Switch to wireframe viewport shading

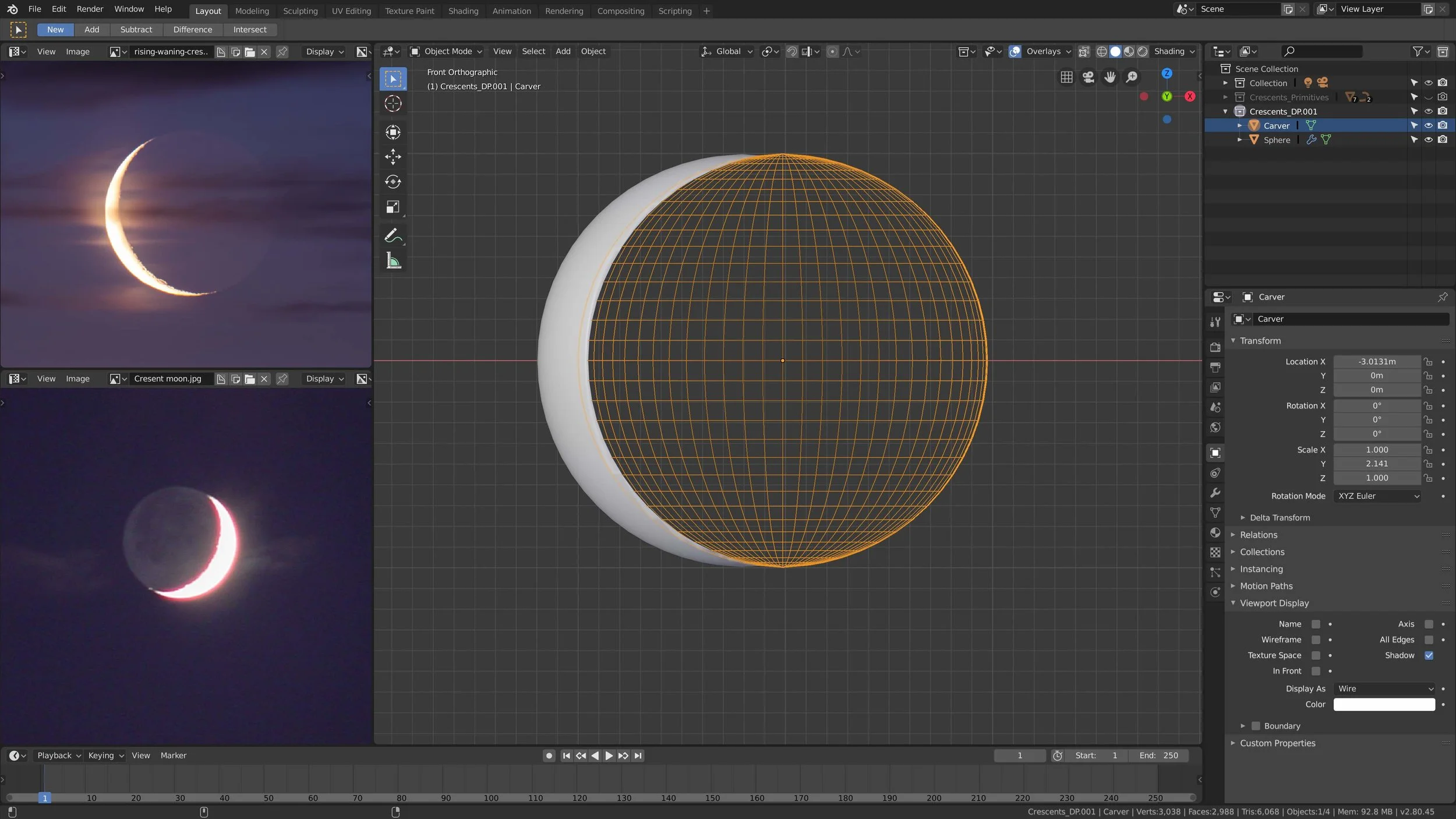point(1102,51)
